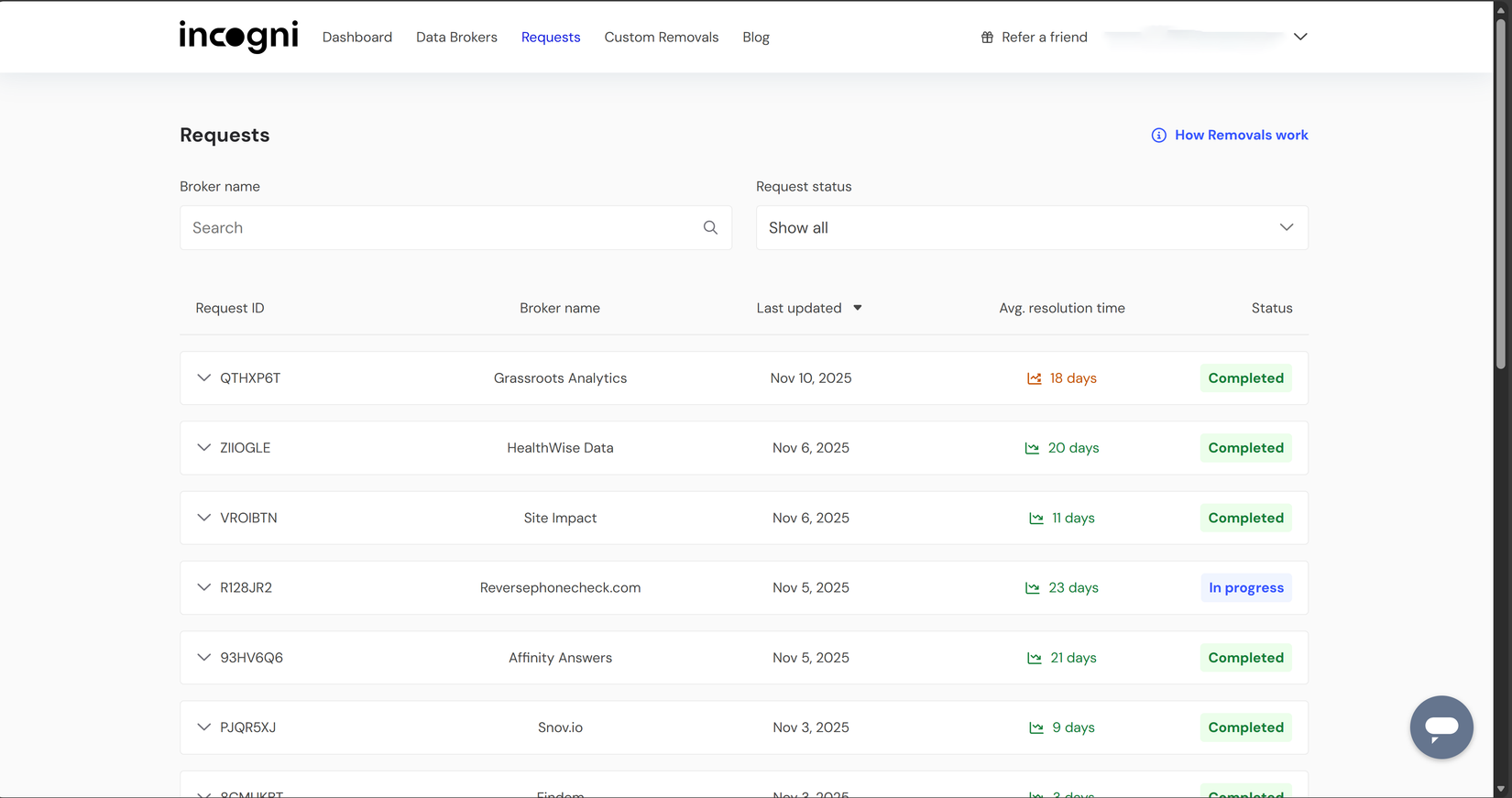Click How Removals work link
The height and width of the screenshot is (798, 1512).
pyautogui.click(x=1241, y=136)
